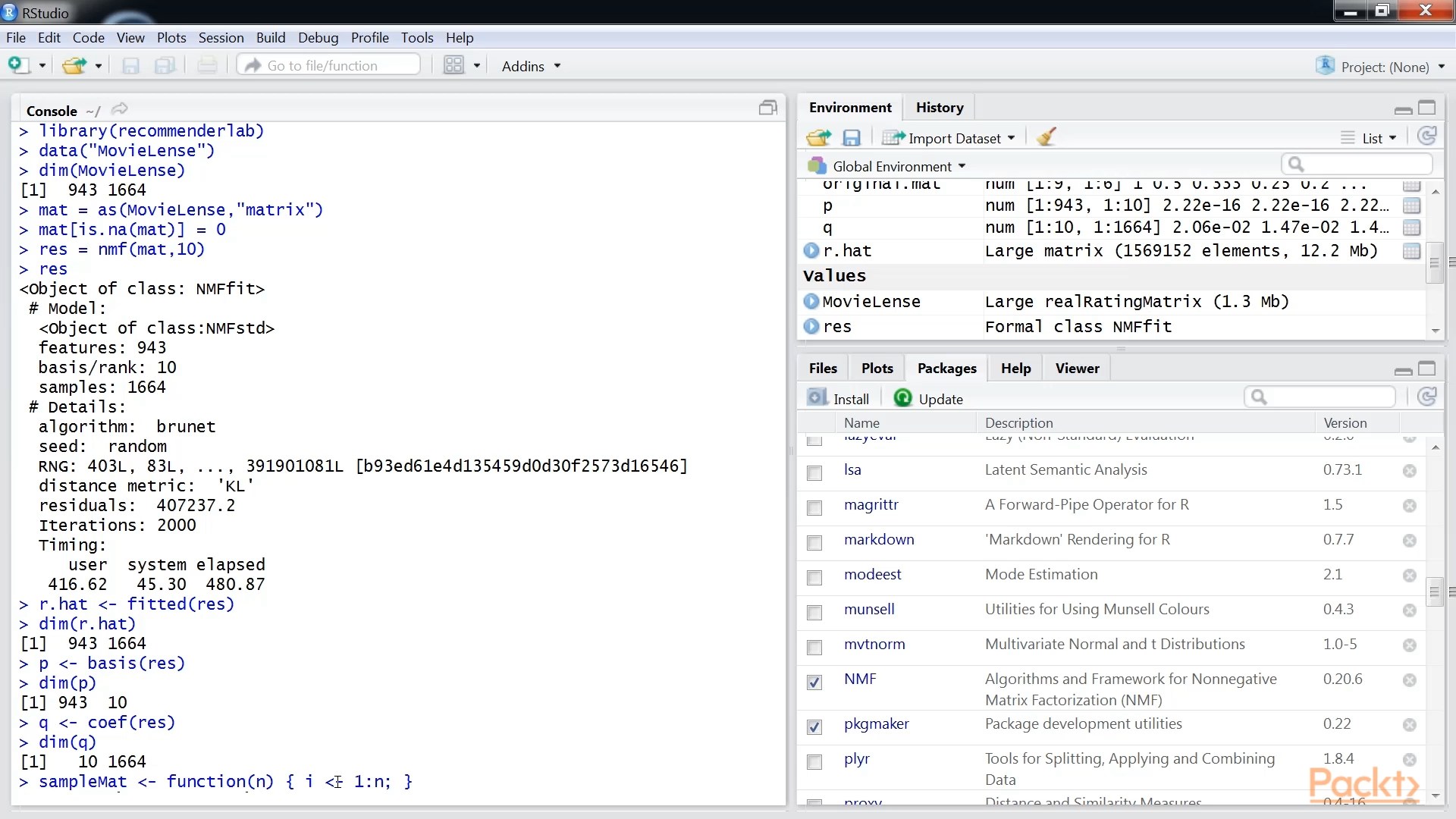Open the Viewer tab

pos(1078,368)
